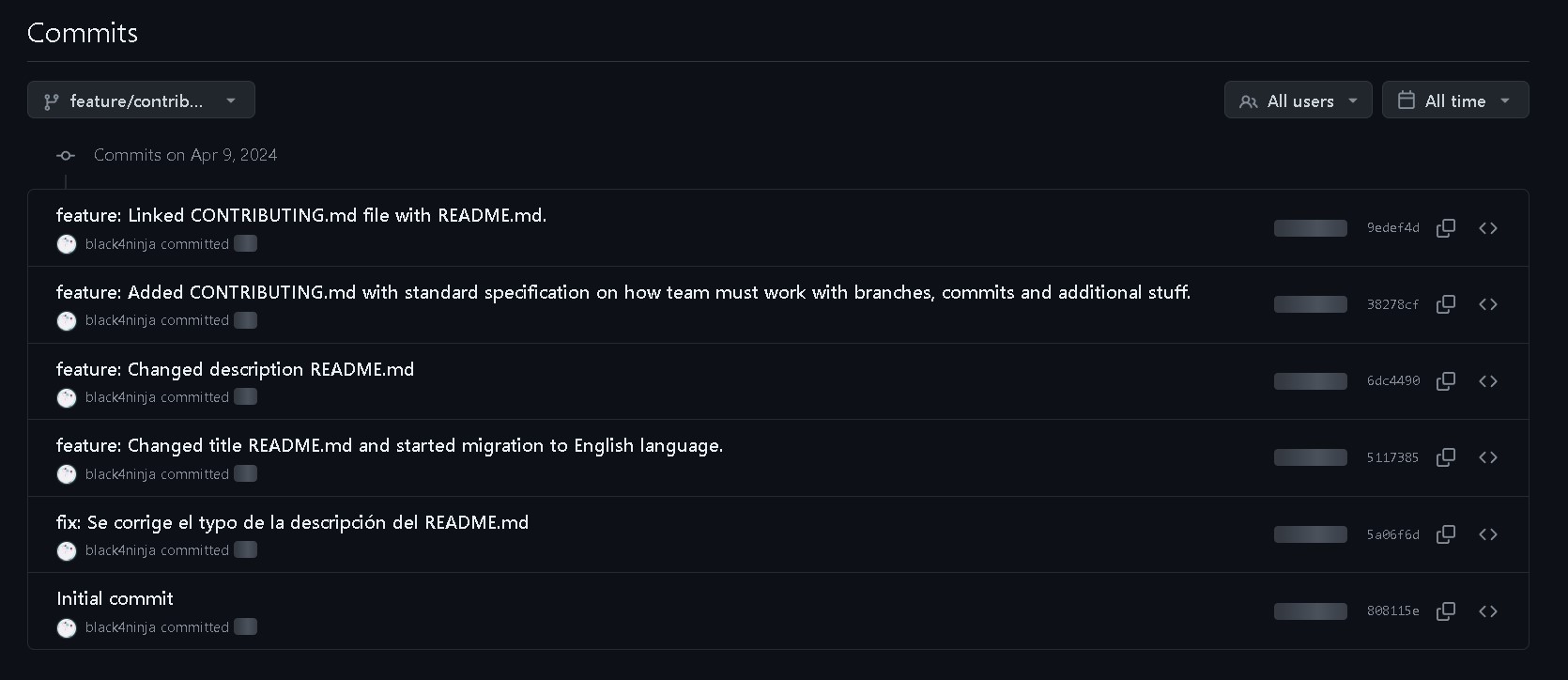Open the All time date filter
Viewport: 1568px width, 680px height.
(x=1454, y=100)
